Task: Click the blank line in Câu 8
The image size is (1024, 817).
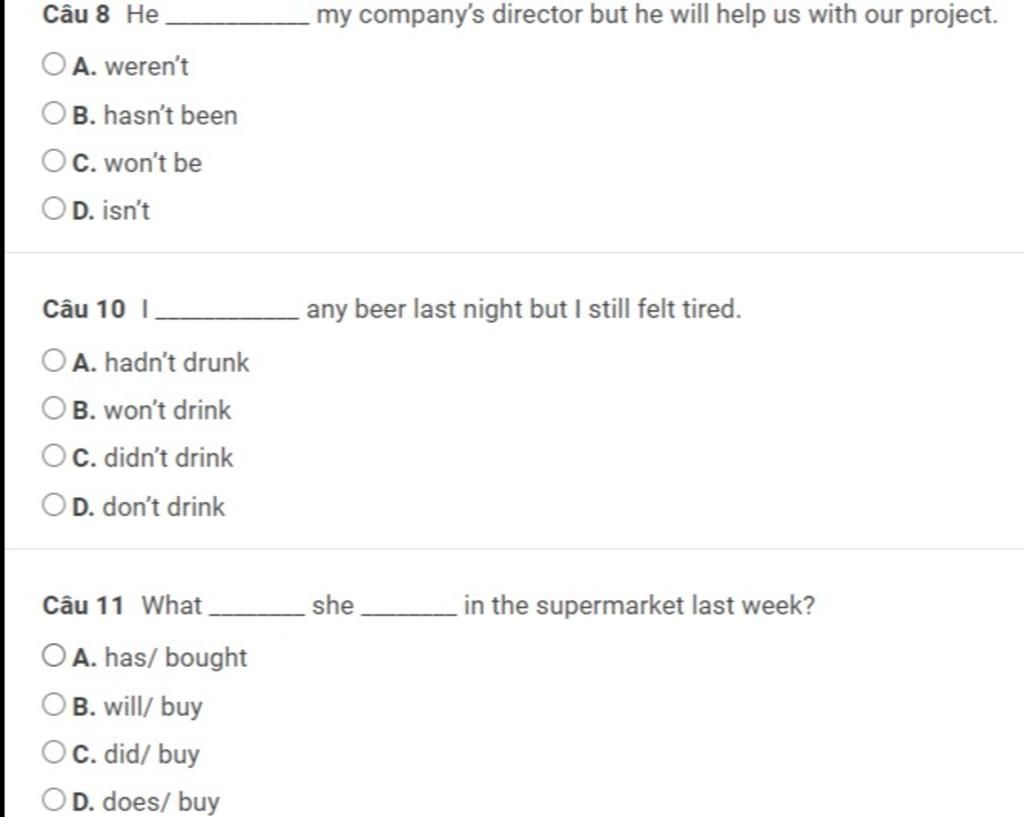Action: pos(241,18)
